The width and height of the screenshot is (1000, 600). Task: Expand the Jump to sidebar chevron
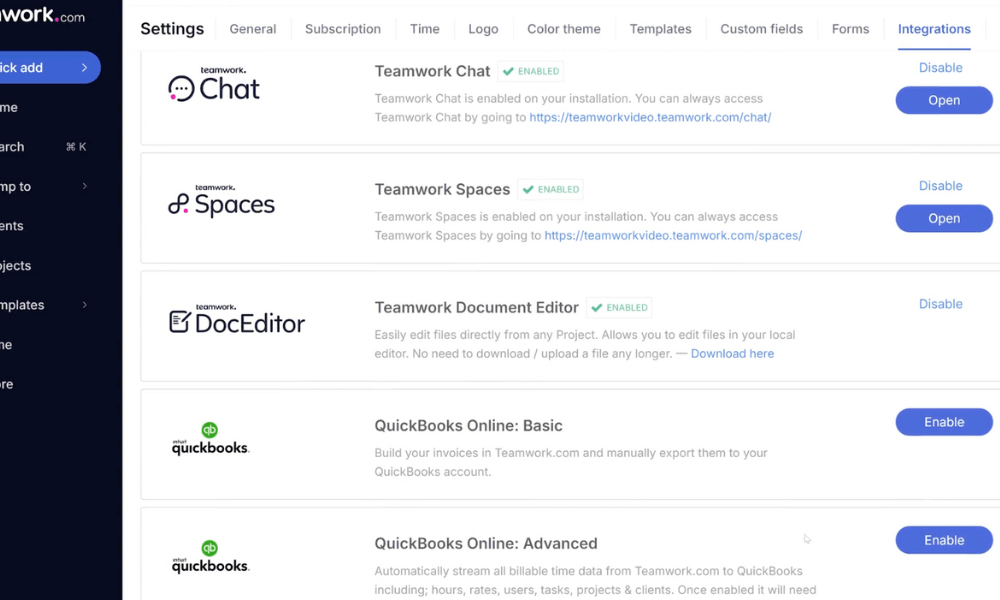pyautogui.click(x=85, y=186)
